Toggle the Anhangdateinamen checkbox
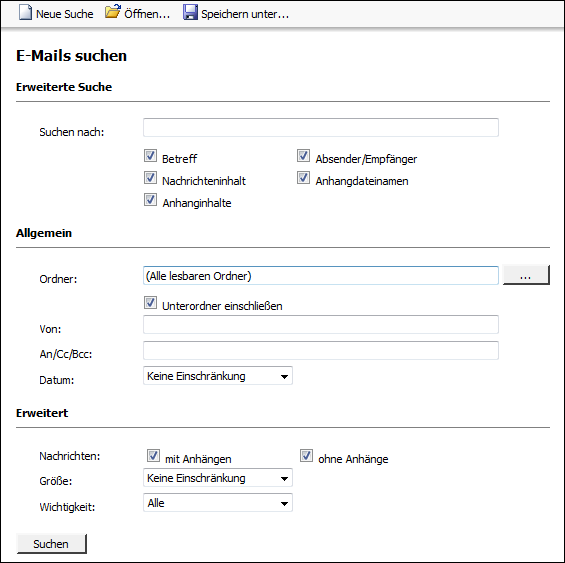The height and width of the screenshot is (563, 565). tap(303, 178)
